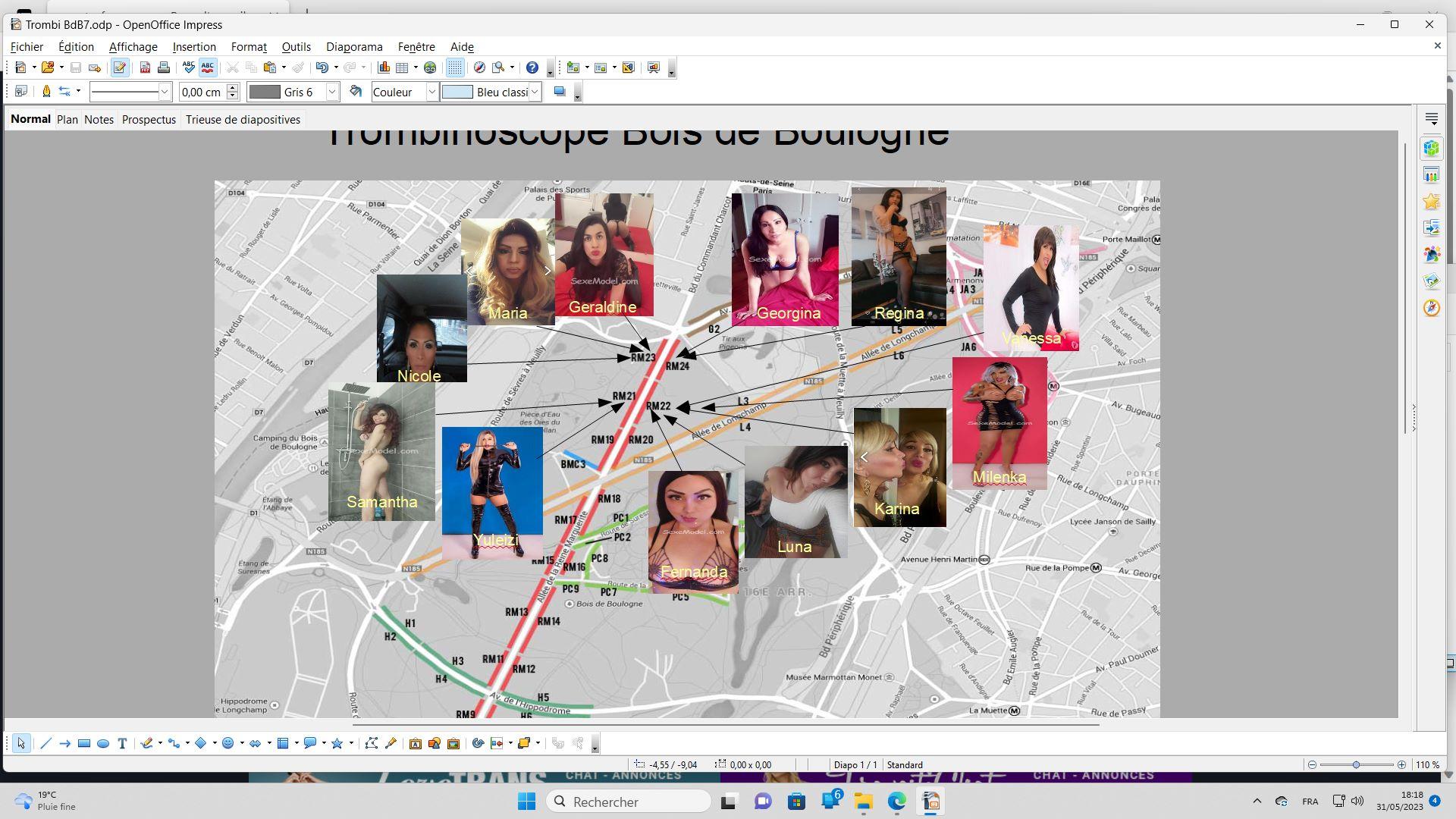Viewport: 1456px width, 819px height.
Task: Toggle the display grid button
Action: point(454,67)
